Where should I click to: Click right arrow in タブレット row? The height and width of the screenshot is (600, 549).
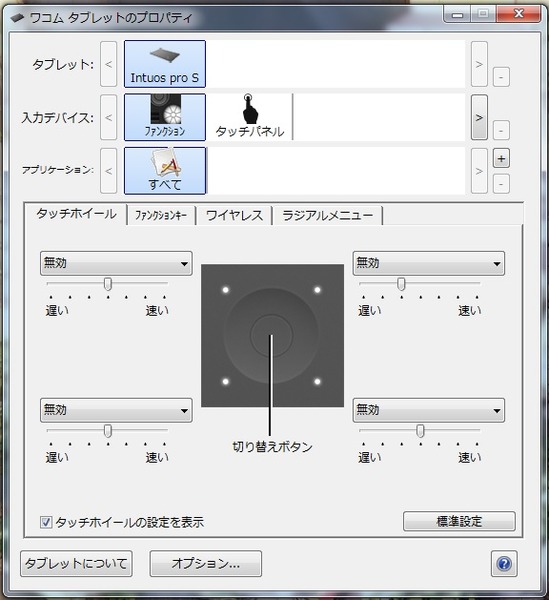tap(479, 64)
